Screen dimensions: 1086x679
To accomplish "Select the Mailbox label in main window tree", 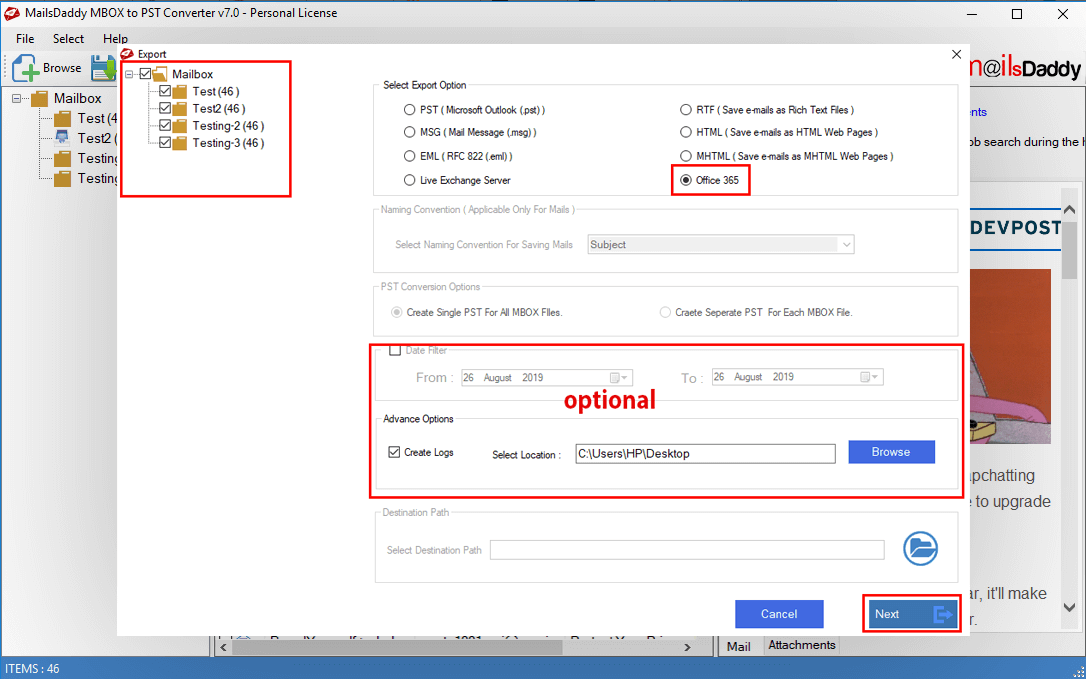I will (78, 98).
